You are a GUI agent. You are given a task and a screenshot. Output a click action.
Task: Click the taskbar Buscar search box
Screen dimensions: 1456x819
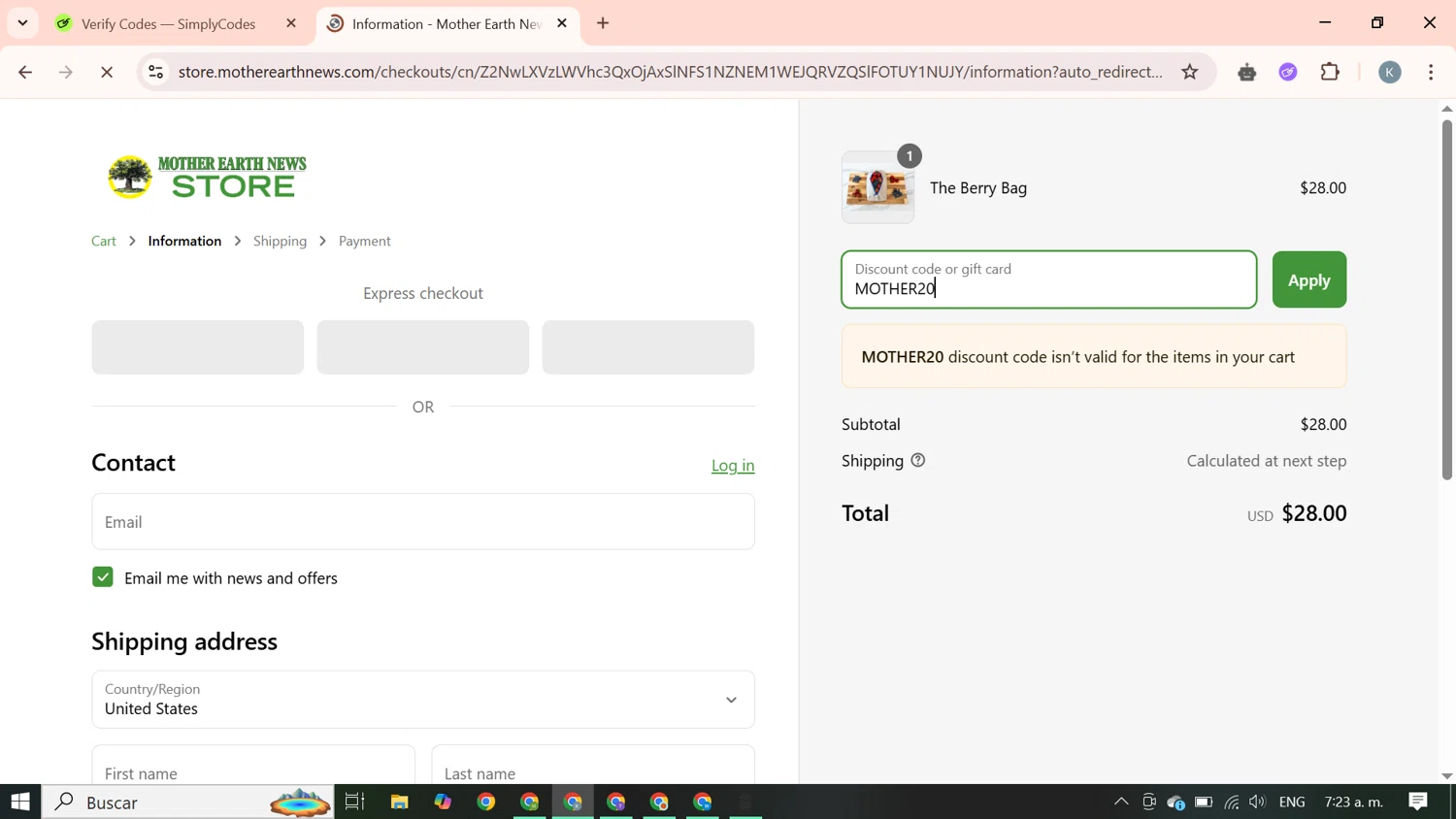point(188,803)
